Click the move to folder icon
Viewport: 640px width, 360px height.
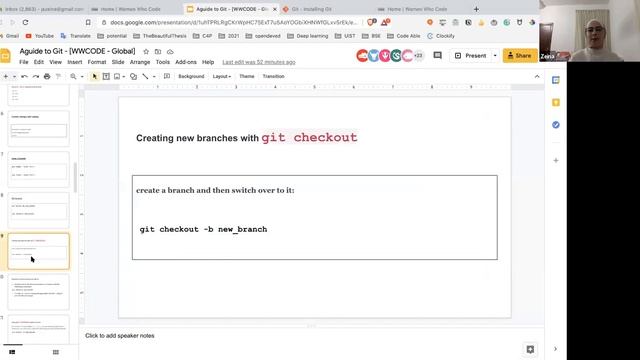pyautogui.click(x=158, y=51)
